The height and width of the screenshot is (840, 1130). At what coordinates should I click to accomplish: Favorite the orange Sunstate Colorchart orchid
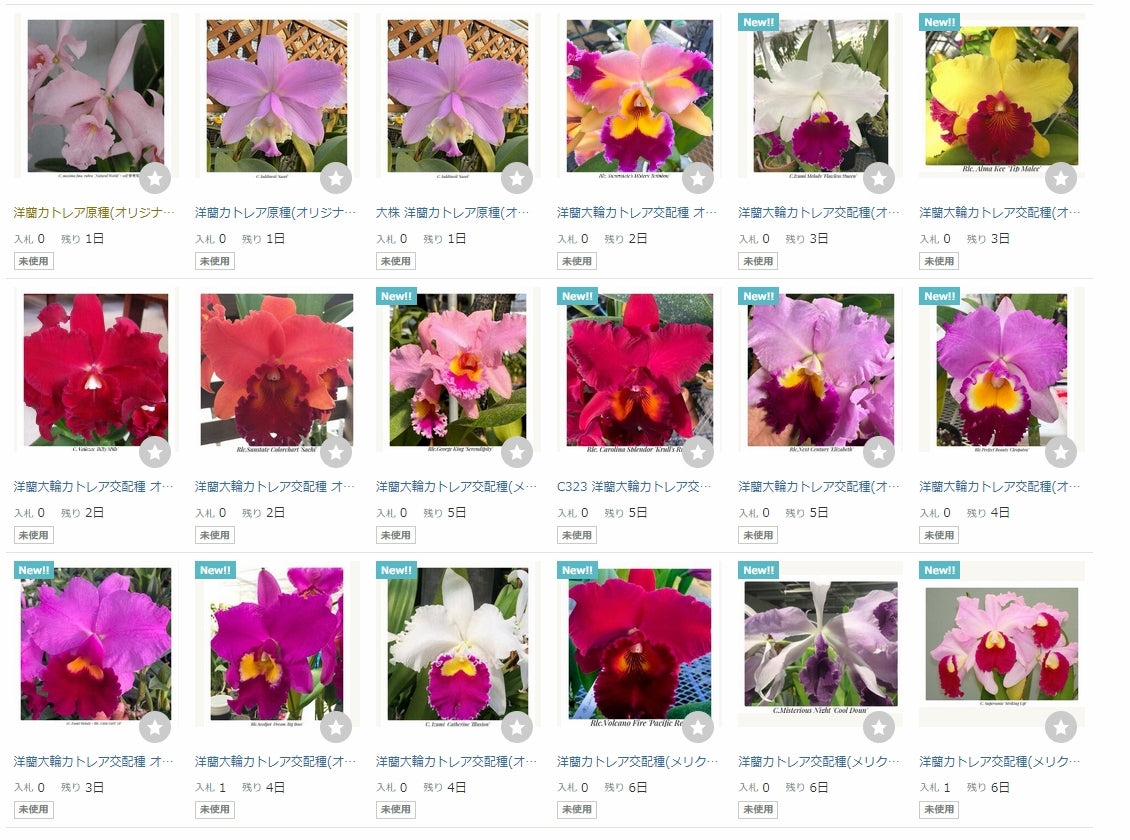(335, 452)
